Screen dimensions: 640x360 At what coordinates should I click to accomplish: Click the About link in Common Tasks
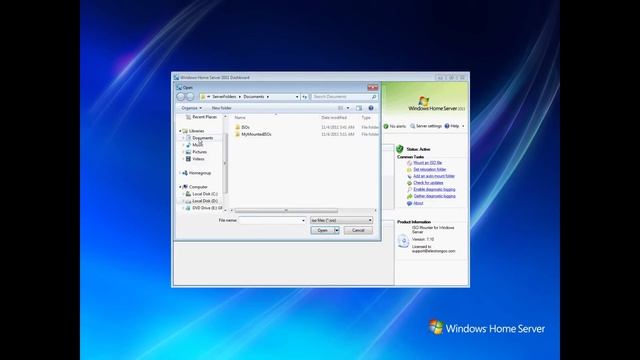point(418,203)
